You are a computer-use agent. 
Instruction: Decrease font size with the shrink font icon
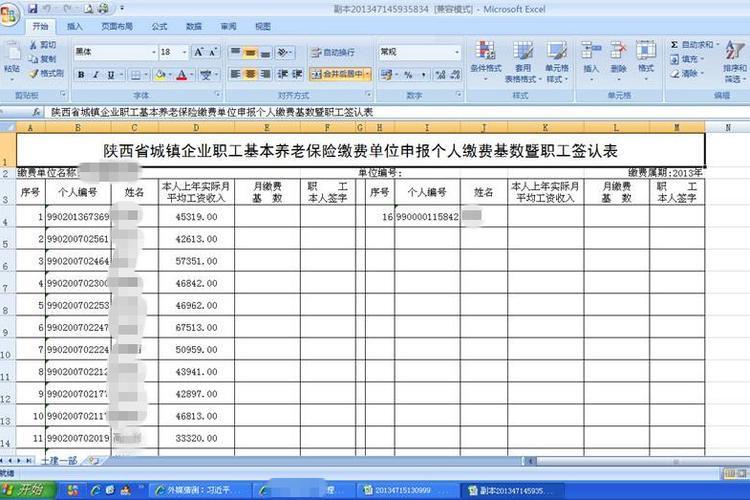(212, 52)
